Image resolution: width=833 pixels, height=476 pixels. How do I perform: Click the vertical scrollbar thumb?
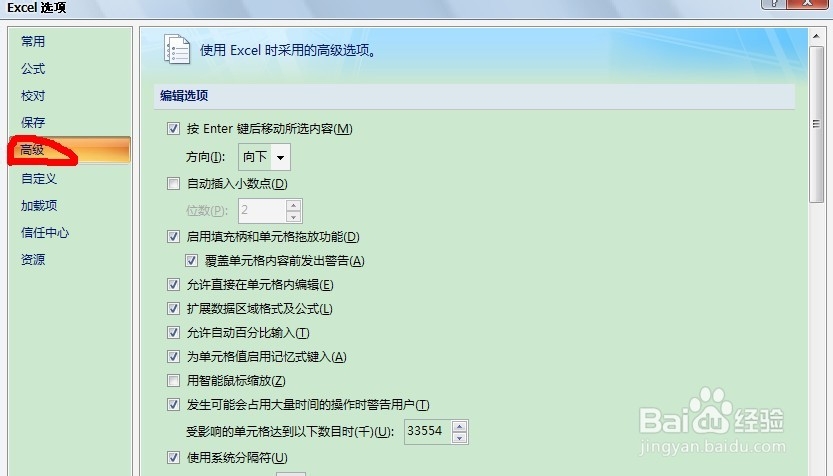coord(816,124)
